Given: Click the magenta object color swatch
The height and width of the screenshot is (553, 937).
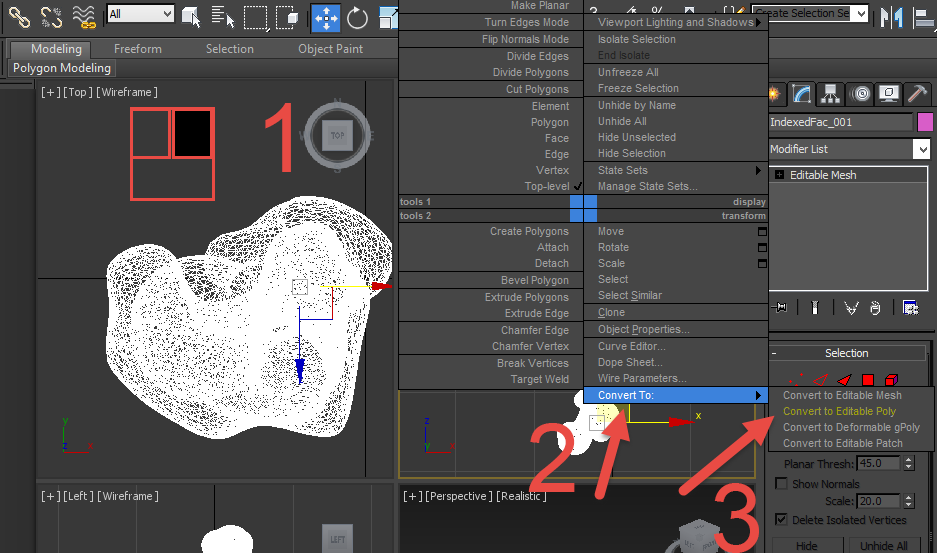Looking at the screenshot, I should (924, 122).
